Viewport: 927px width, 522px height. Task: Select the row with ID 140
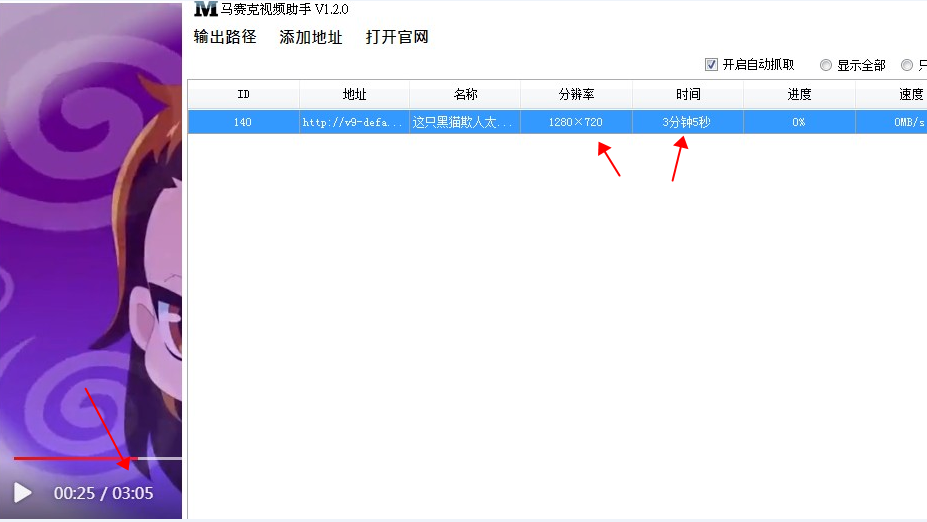[x=243, y=122]
